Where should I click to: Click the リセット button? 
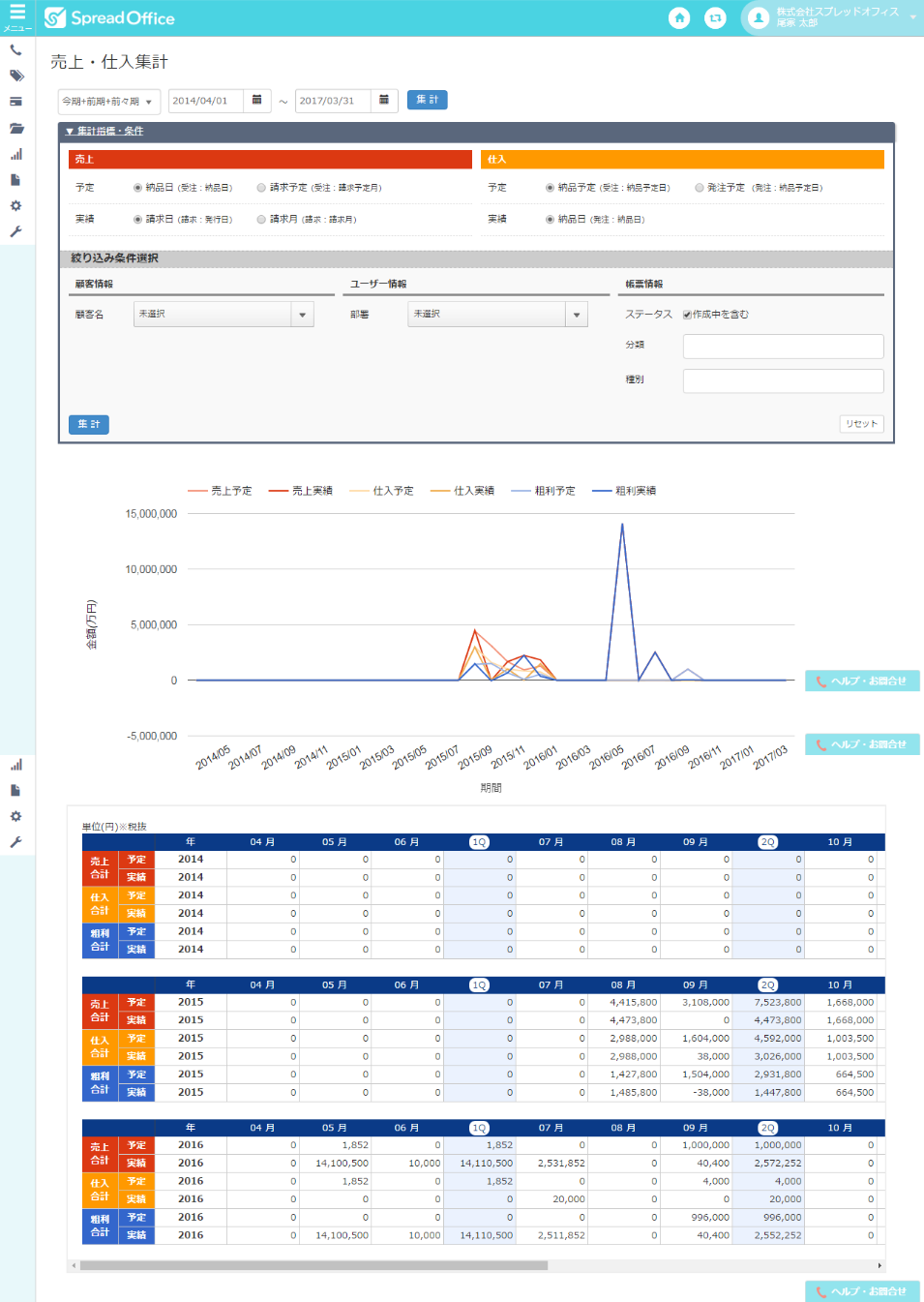click(x=861, y=424)
